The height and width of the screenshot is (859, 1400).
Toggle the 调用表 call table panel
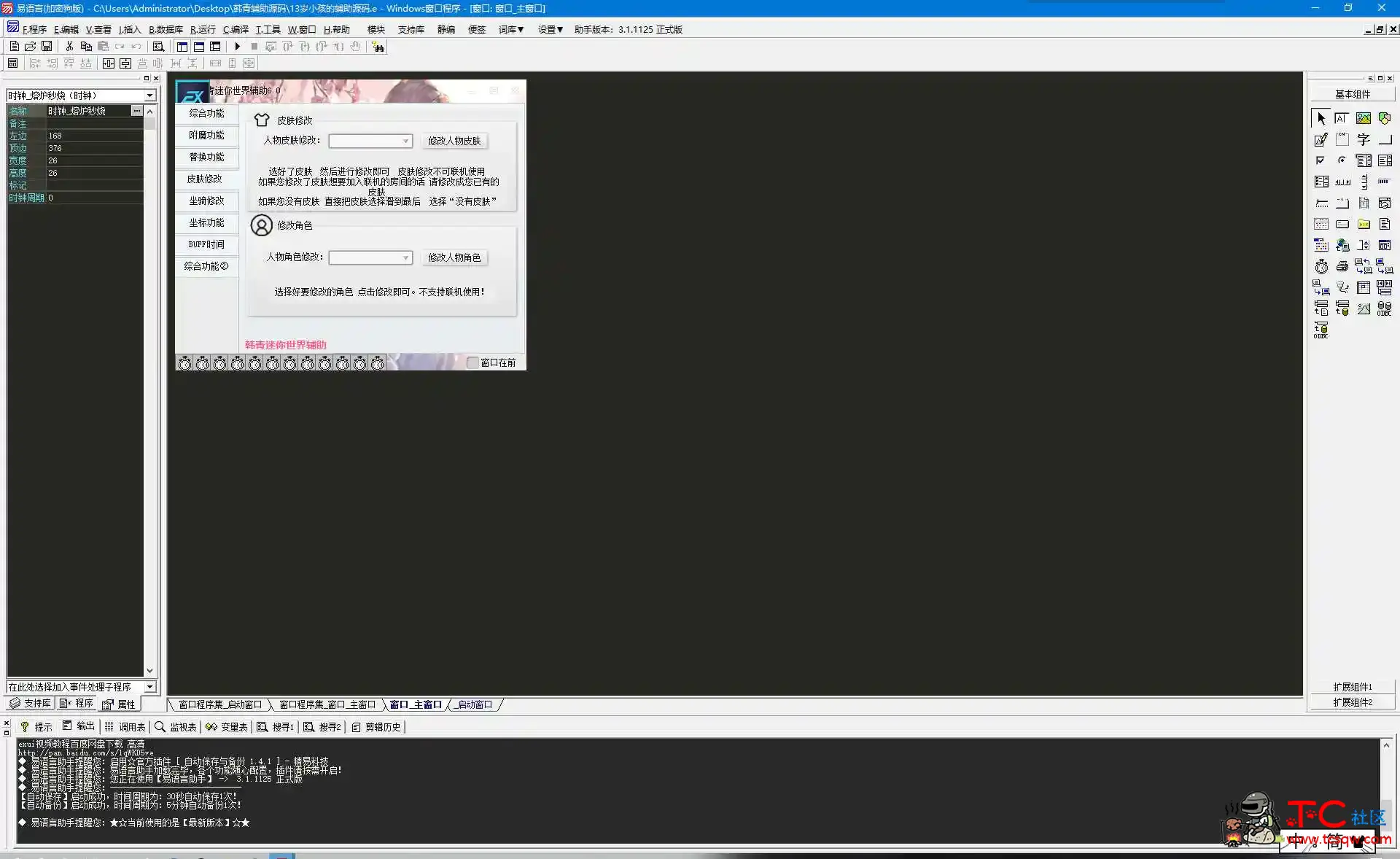129,727
